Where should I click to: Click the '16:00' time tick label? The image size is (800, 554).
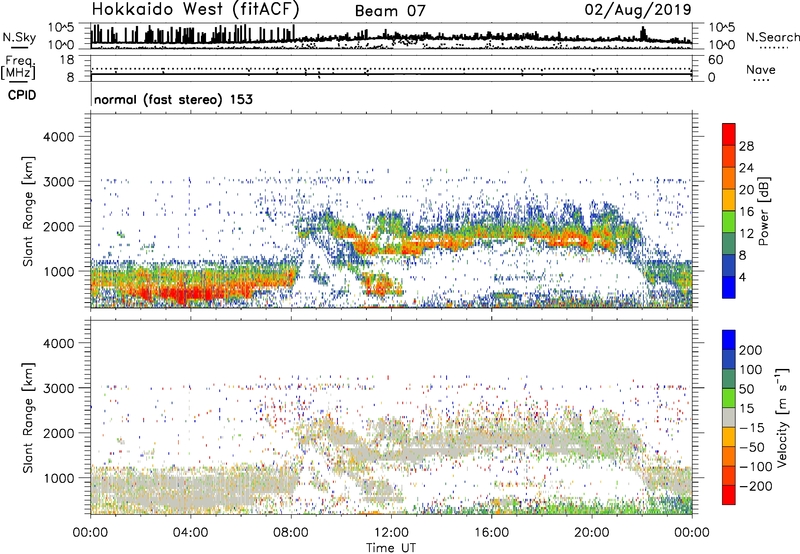tap(491, 533)
